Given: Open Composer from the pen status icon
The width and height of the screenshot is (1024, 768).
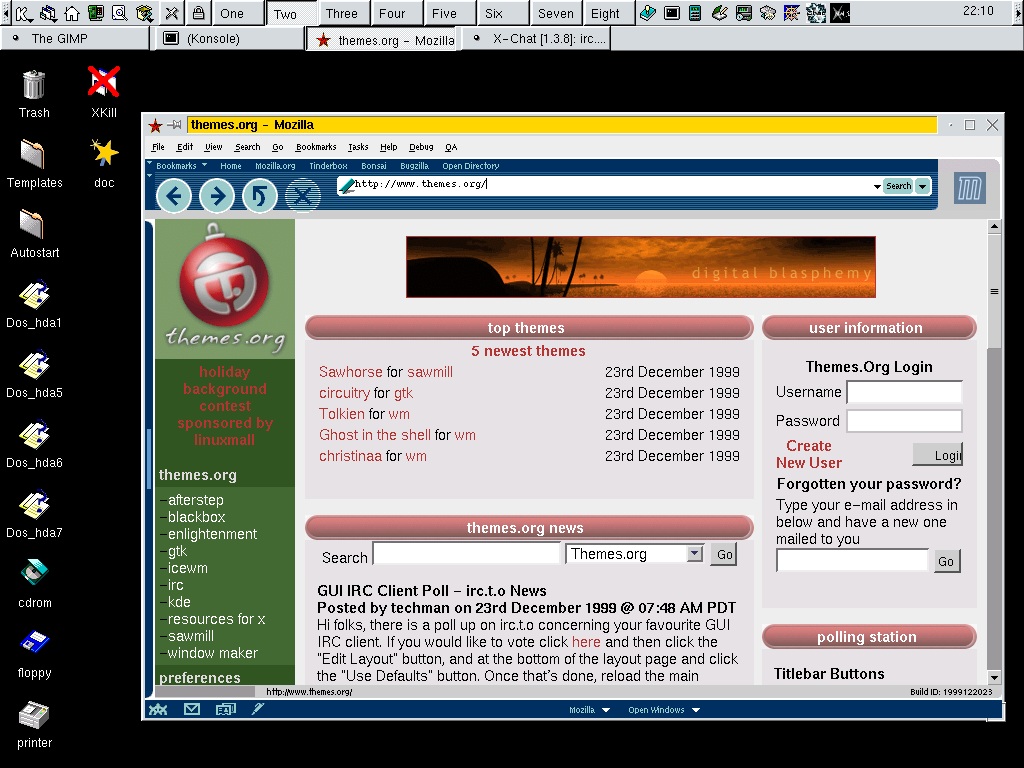Looking at the screenshot, I should pos(258,709).
